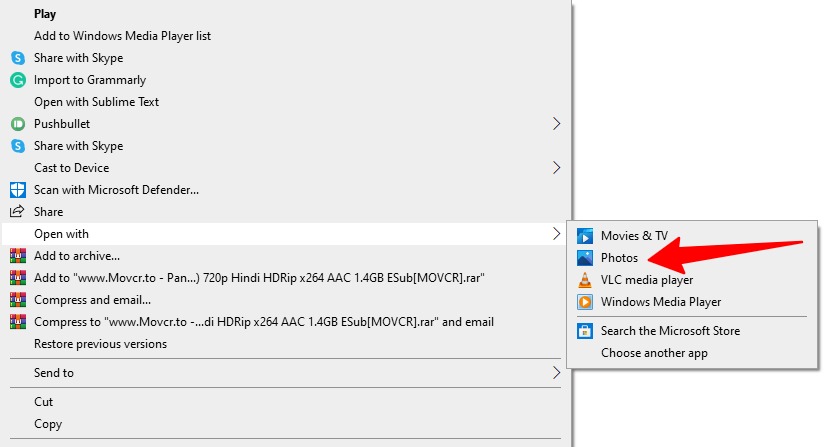The image size is (826, 447).
Task: Select Restore previous versions
Action: (100, 344)
